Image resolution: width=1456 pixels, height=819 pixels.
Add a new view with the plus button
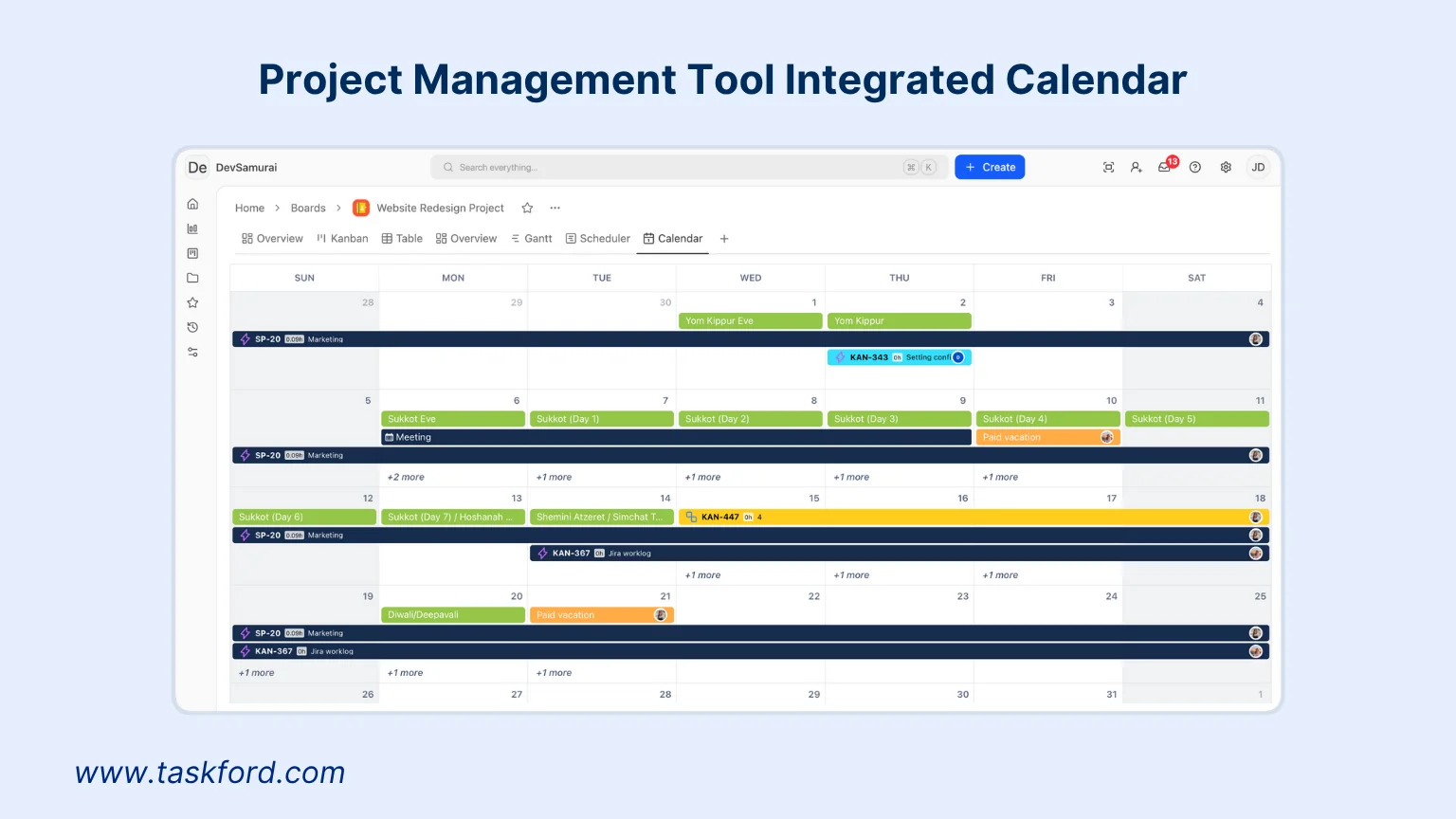point(723,238)
